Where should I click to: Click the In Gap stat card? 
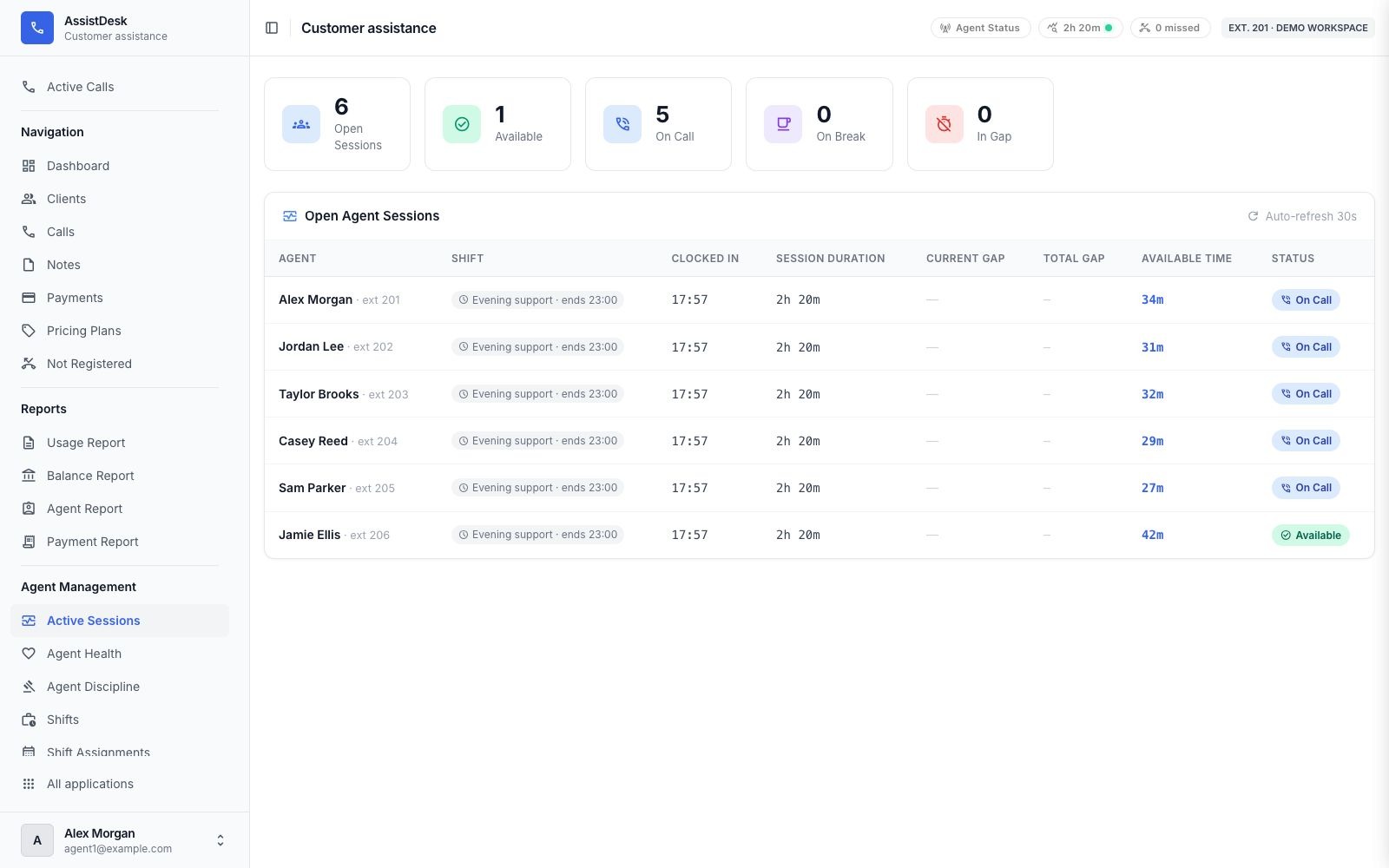pos(980,124)
